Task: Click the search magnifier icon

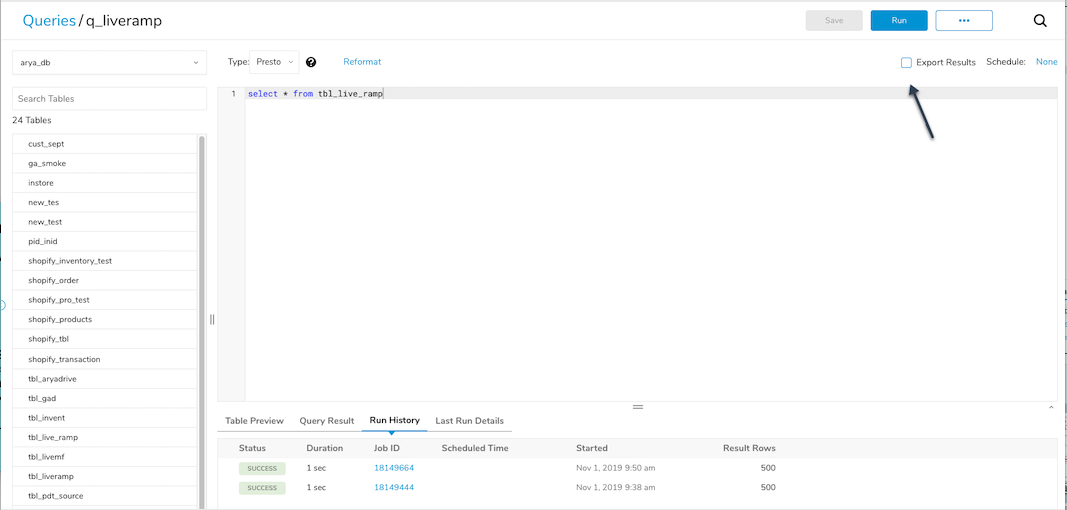Action: coord(1040,21)
